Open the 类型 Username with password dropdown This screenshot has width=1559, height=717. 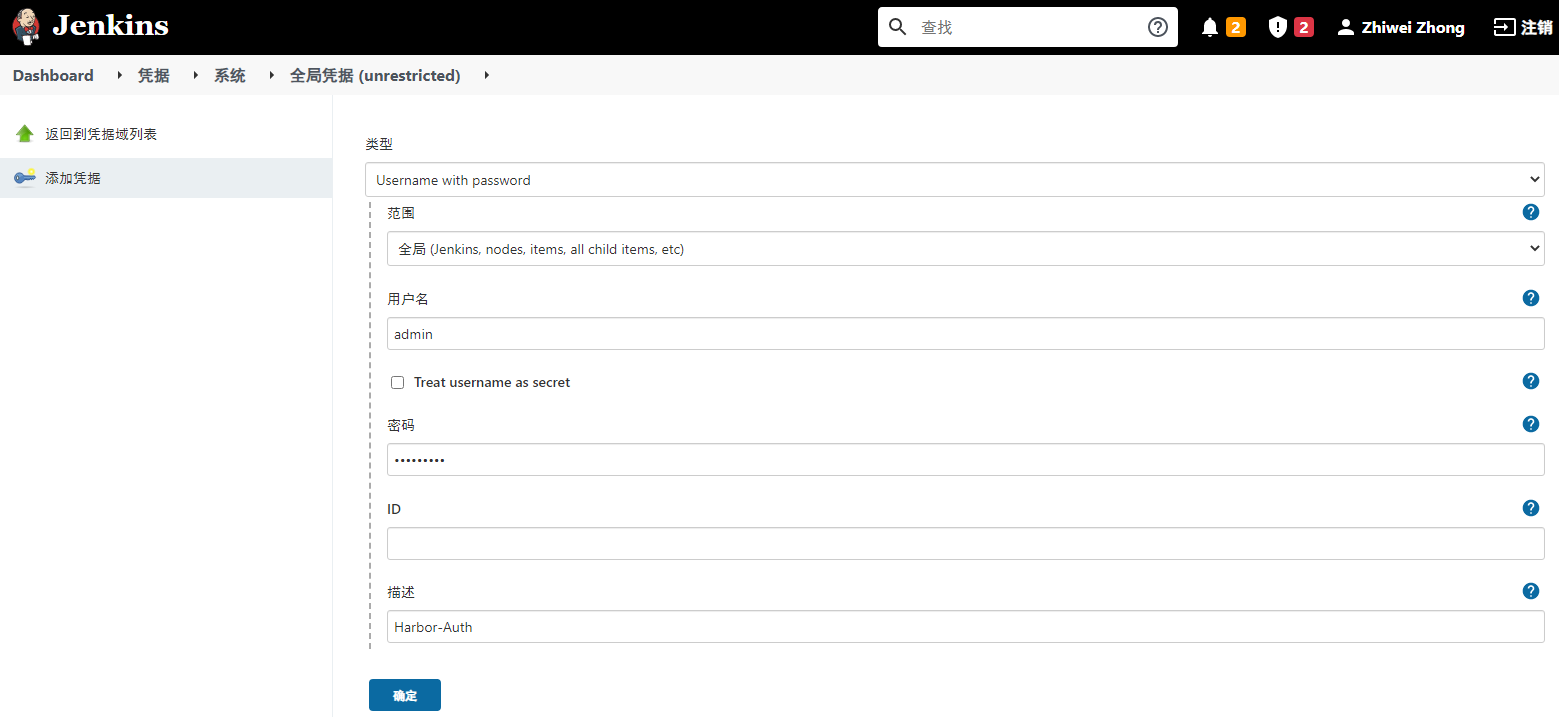coord(954,180)
